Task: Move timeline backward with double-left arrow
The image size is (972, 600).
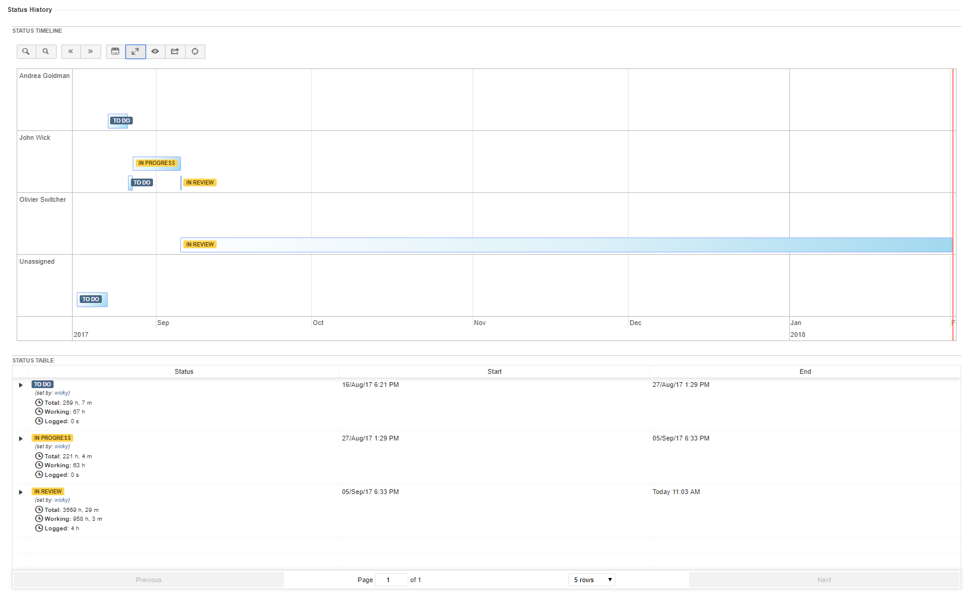Action: [x=71, y=52]
